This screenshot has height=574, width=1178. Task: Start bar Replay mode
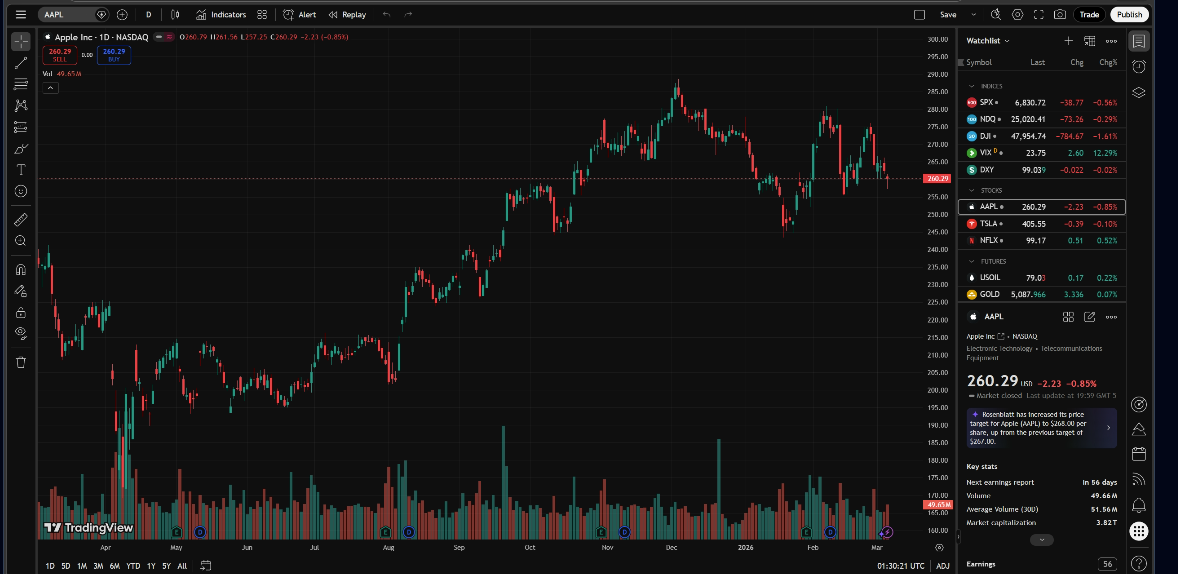(x=347, y=14)
